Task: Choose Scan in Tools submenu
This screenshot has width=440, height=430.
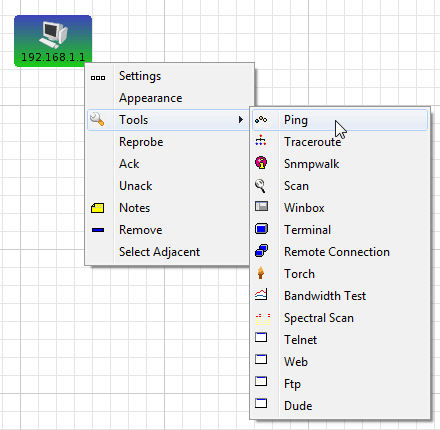Action: coord(339,186)
